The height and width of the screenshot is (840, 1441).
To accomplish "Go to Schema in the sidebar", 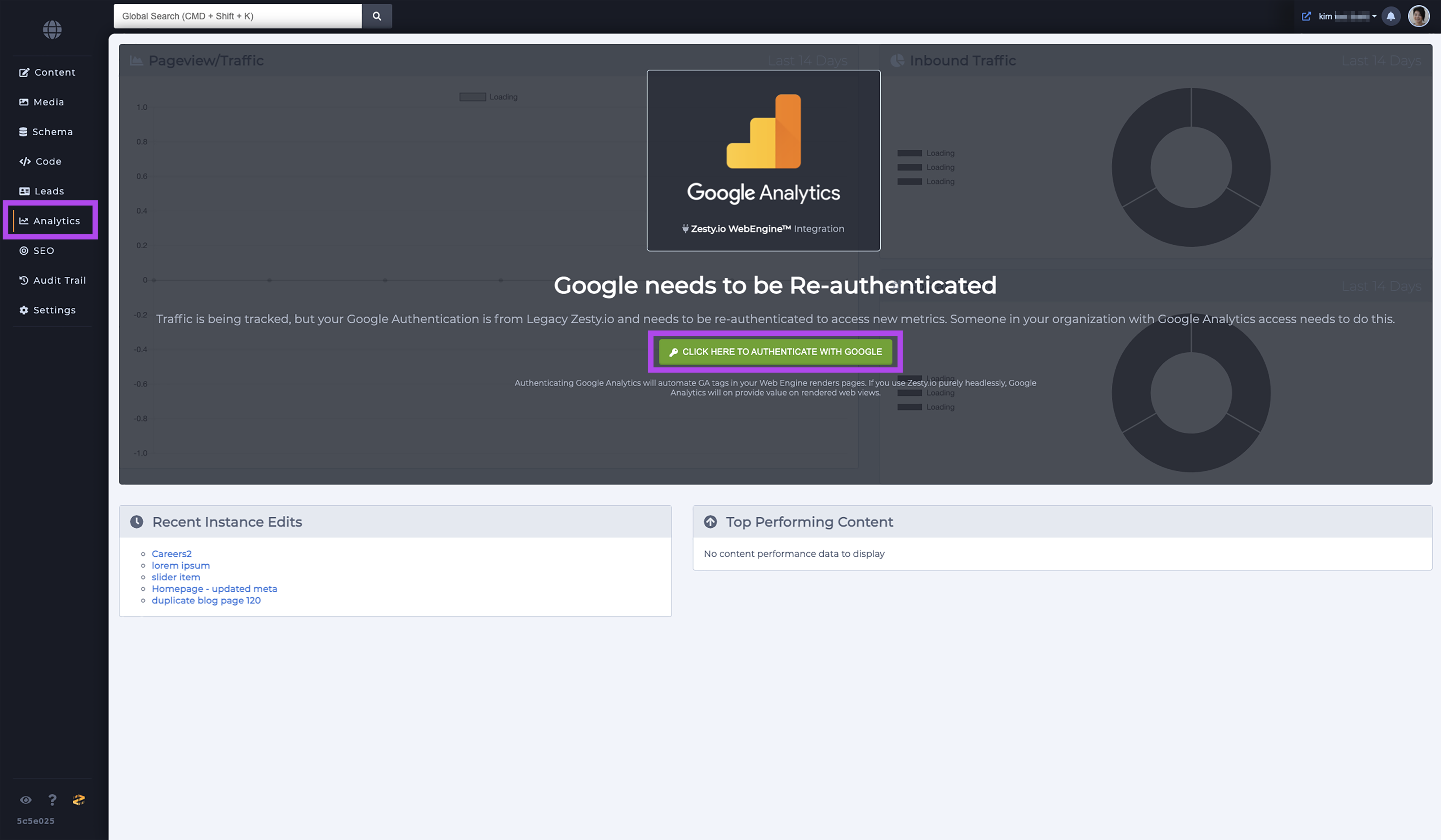I will pos(46,131).
